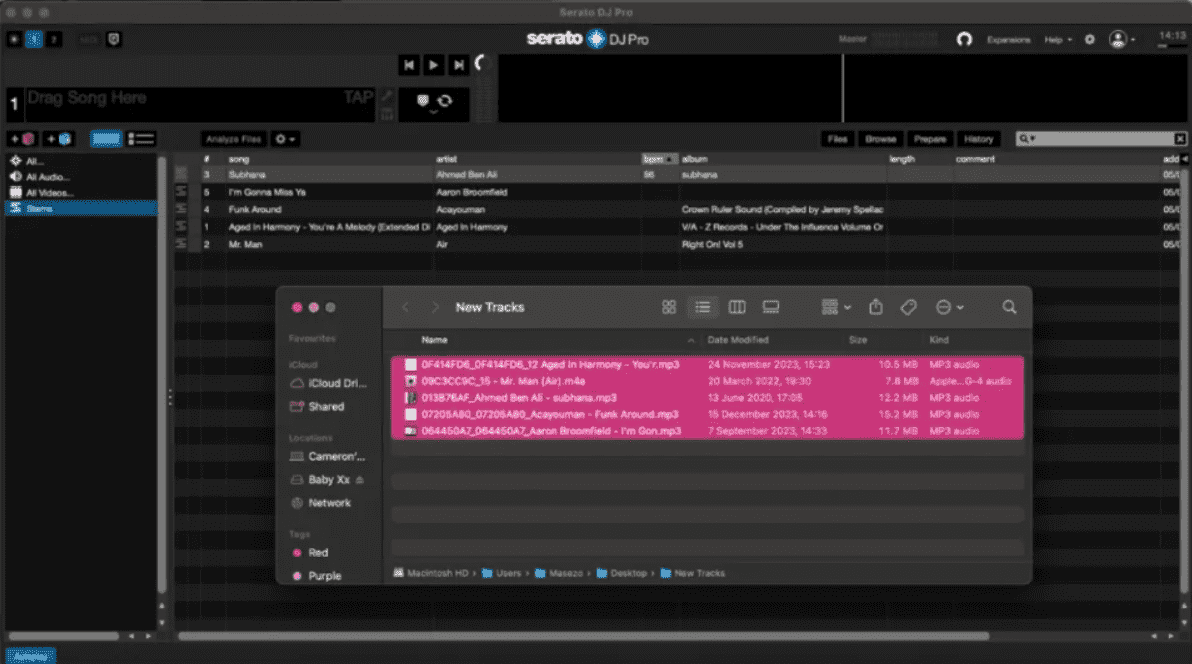Viewport: 1192px width, 664px height.
Task: Open the Finder share icon
Action: pos(875,307)
